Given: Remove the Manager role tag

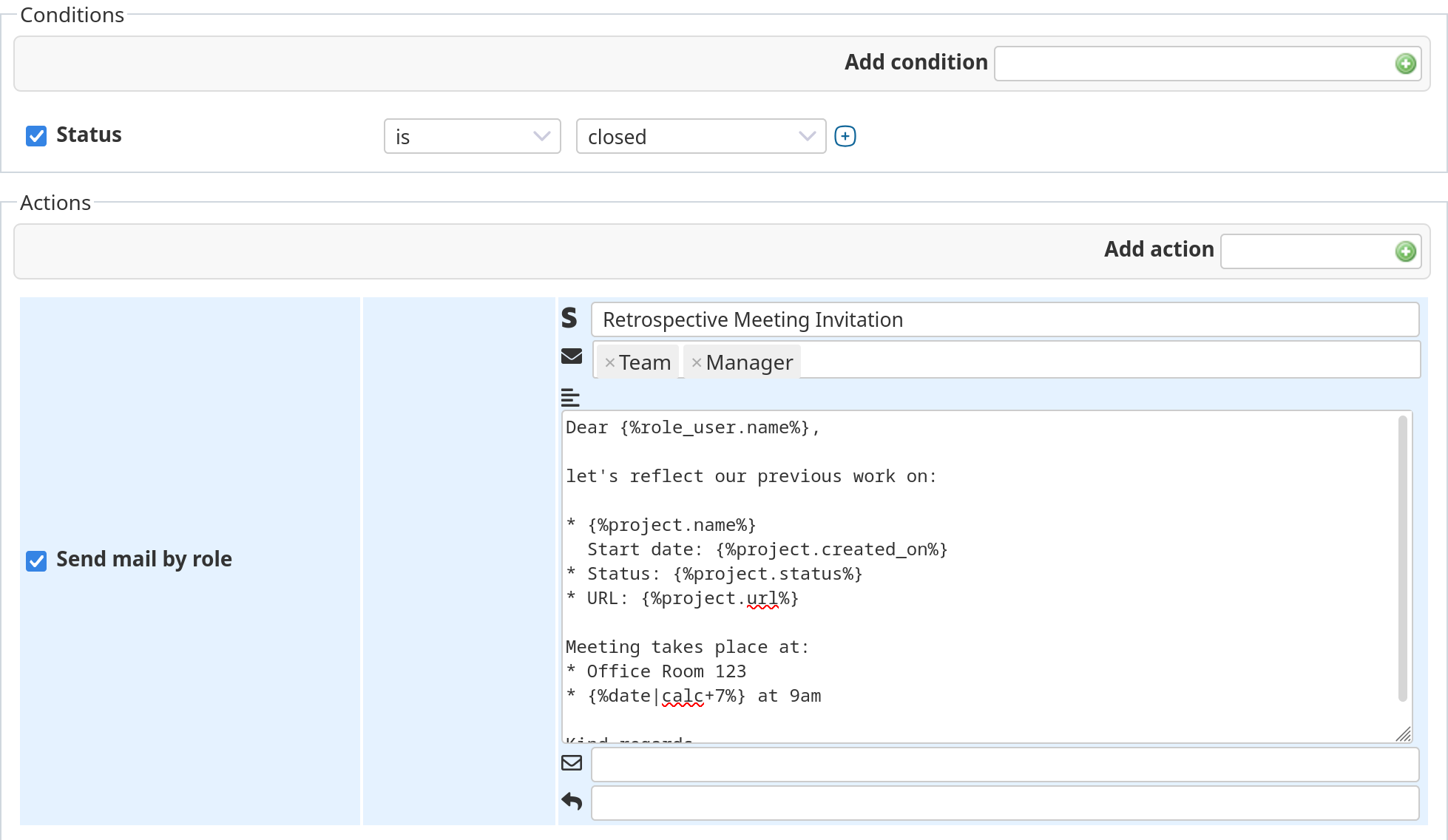Looking at the screenshot, I should pos(697,362).
